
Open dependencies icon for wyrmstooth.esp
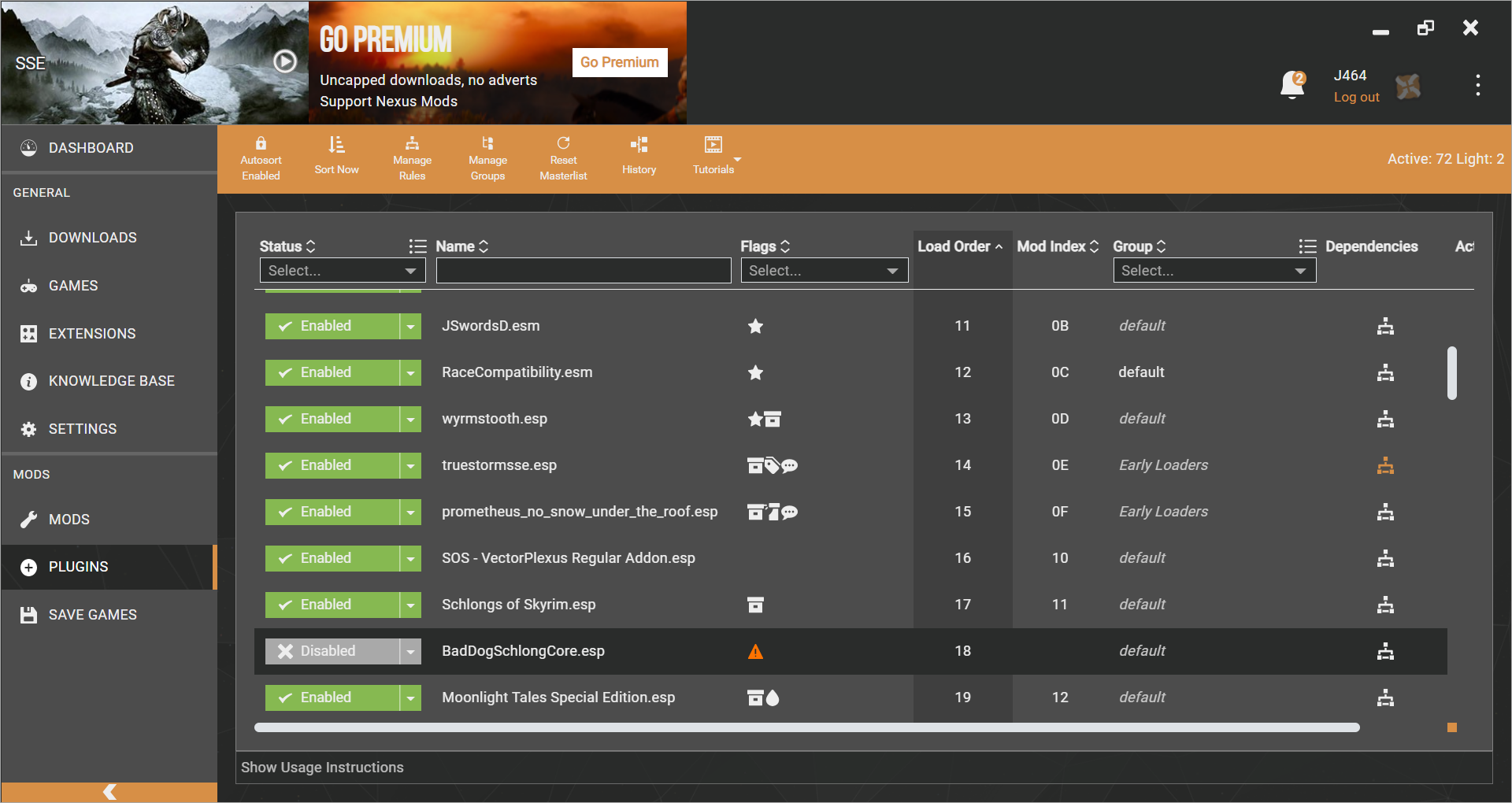(1385, 419)
